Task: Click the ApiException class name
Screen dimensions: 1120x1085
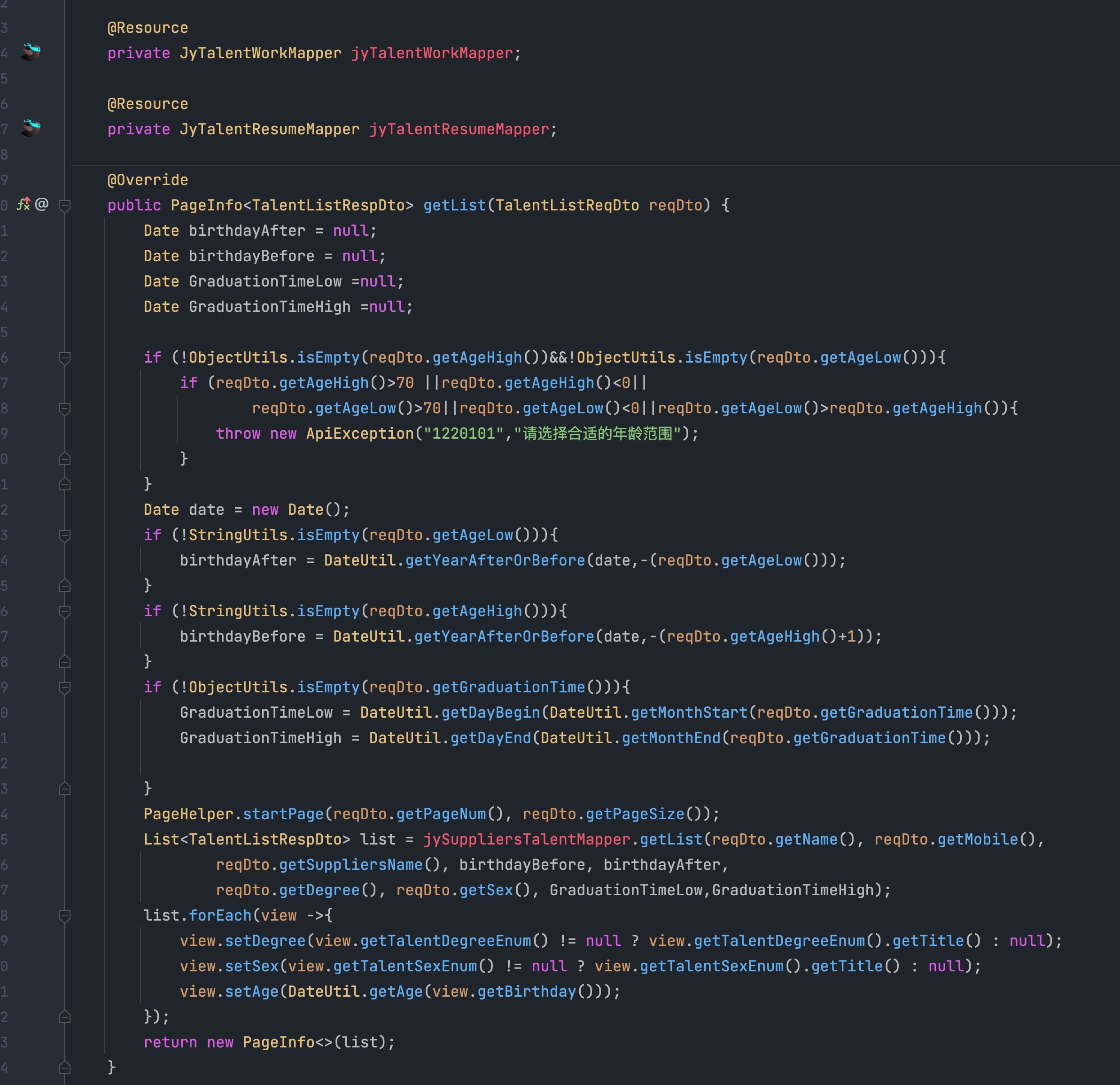Action: click(x=360, y=434)
